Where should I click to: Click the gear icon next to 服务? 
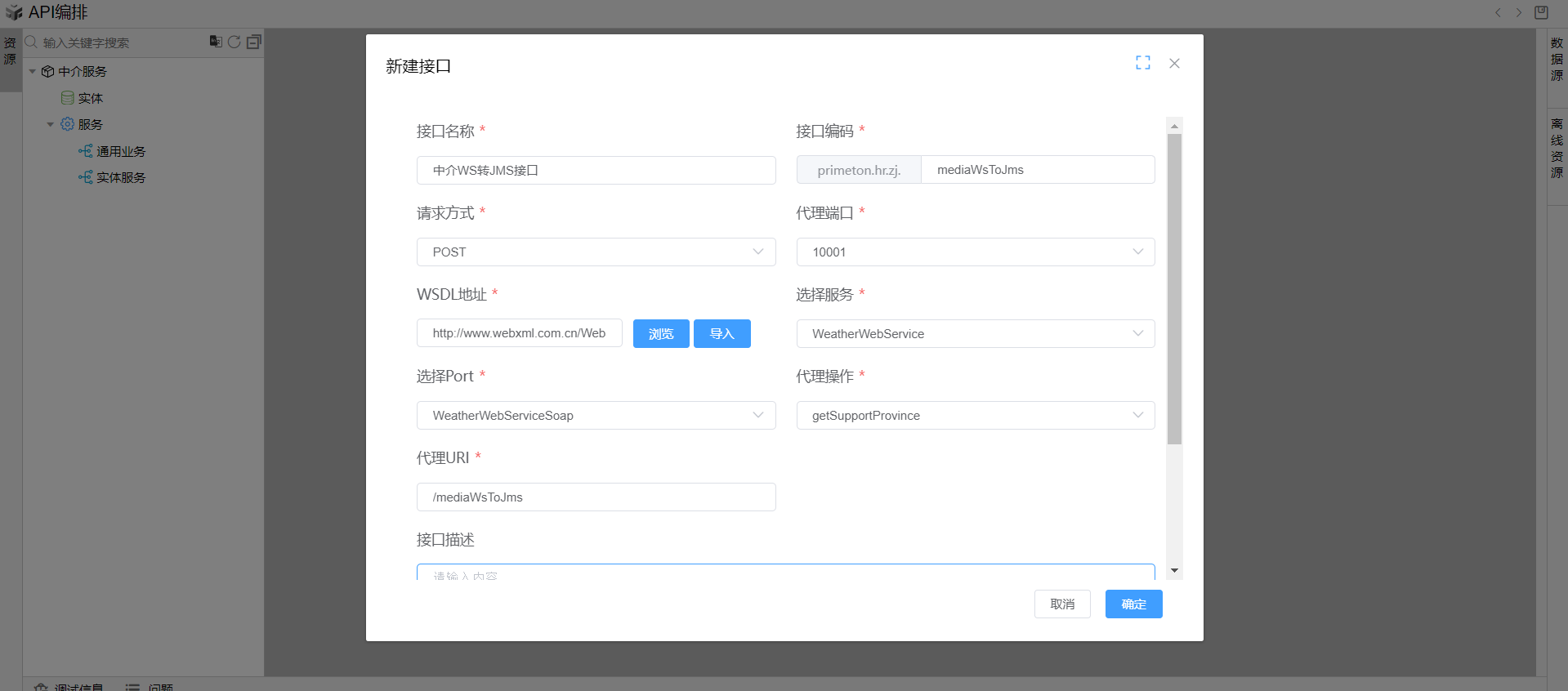click(x=67, y=124)
